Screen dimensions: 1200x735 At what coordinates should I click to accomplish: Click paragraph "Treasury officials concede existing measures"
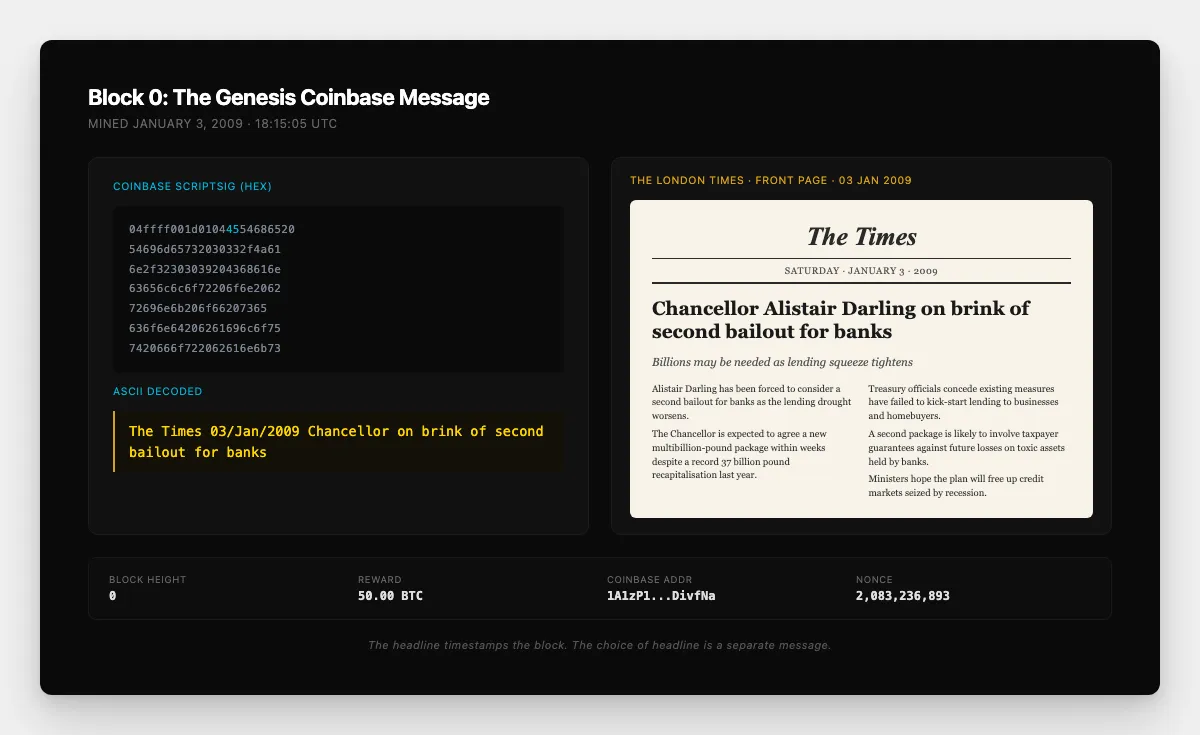coord(961,401)
